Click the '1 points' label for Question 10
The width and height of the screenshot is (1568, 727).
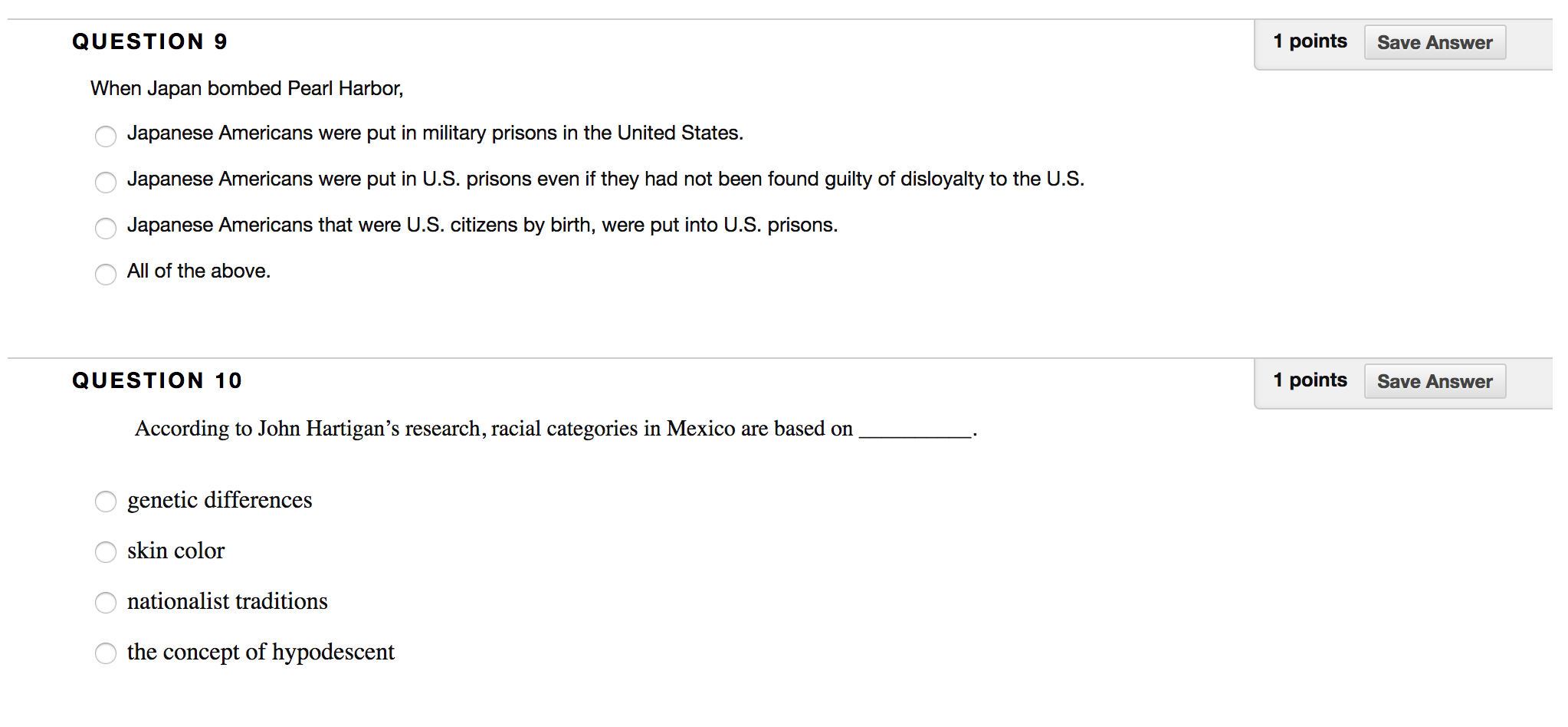(1310, 380)
